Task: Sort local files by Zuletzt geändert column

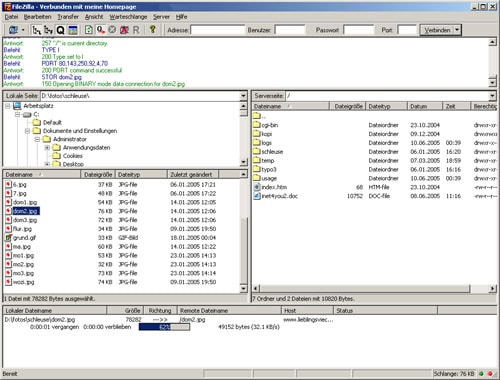Action: click(x=193, y=174)
